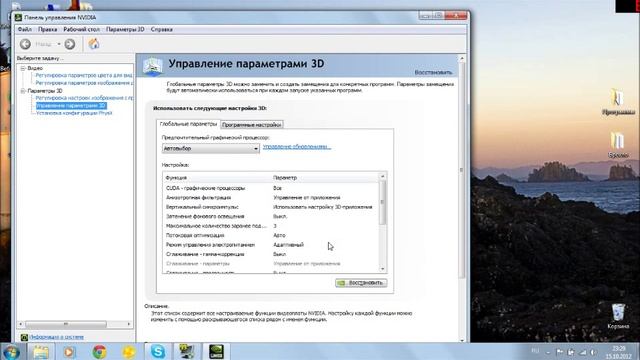The height and width of the screenshot is (360, 640).
Task: Click the Восстановить button below settings list
Action: [x=361, y=283]
